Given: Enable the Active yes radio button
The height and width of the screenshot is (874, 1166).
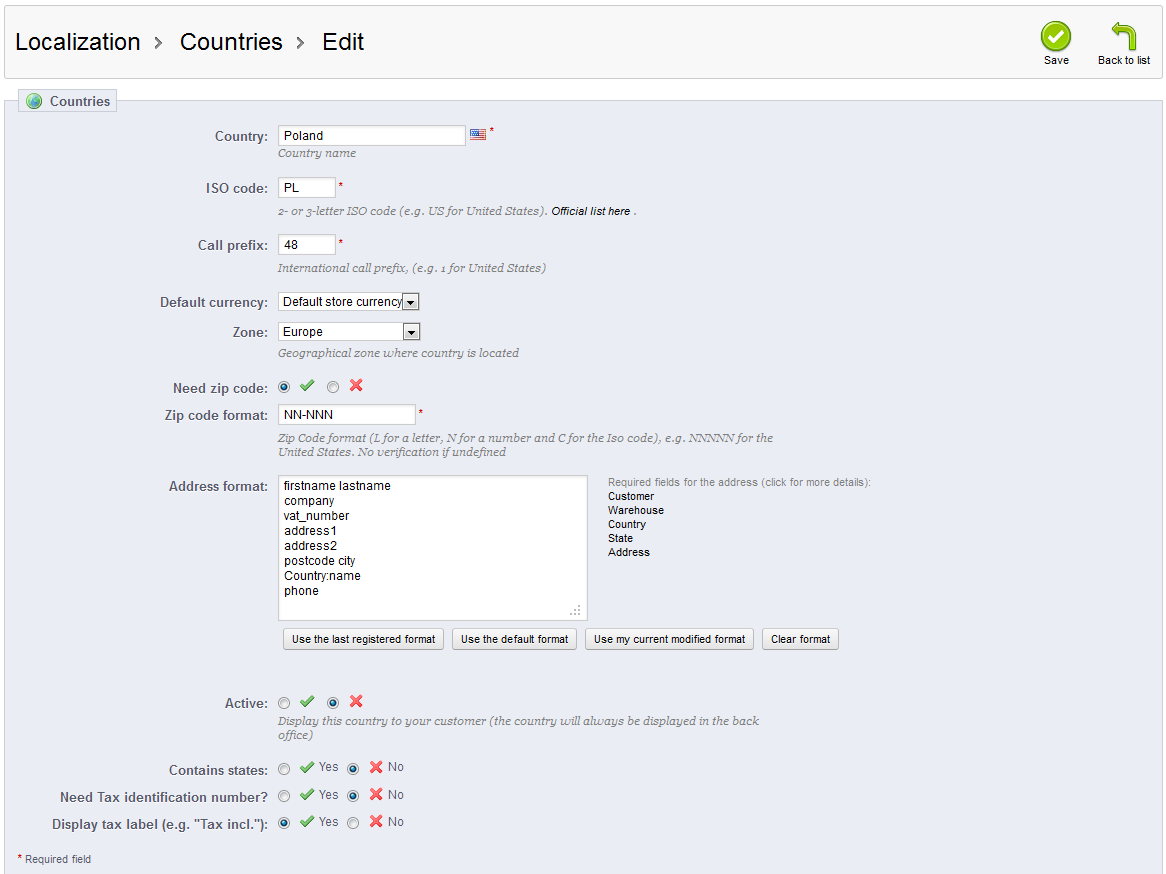Looking at the screenshot, I should click(284, 703).
